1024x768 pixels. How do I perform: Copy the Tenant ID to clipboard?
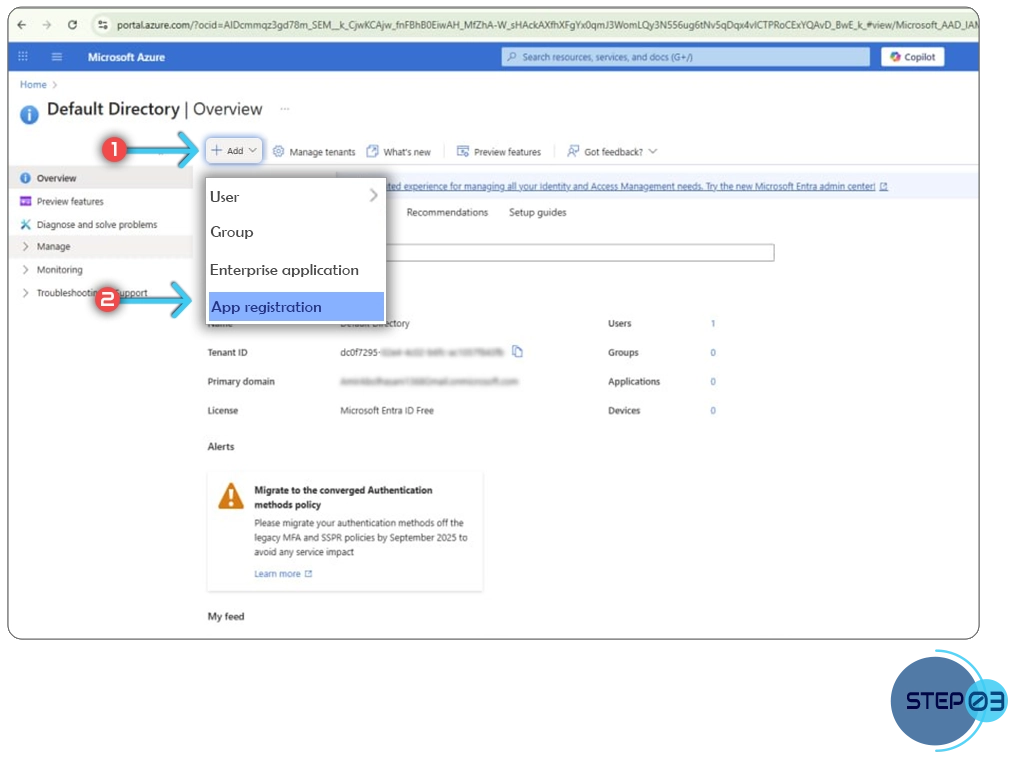(x=517, y=351)
